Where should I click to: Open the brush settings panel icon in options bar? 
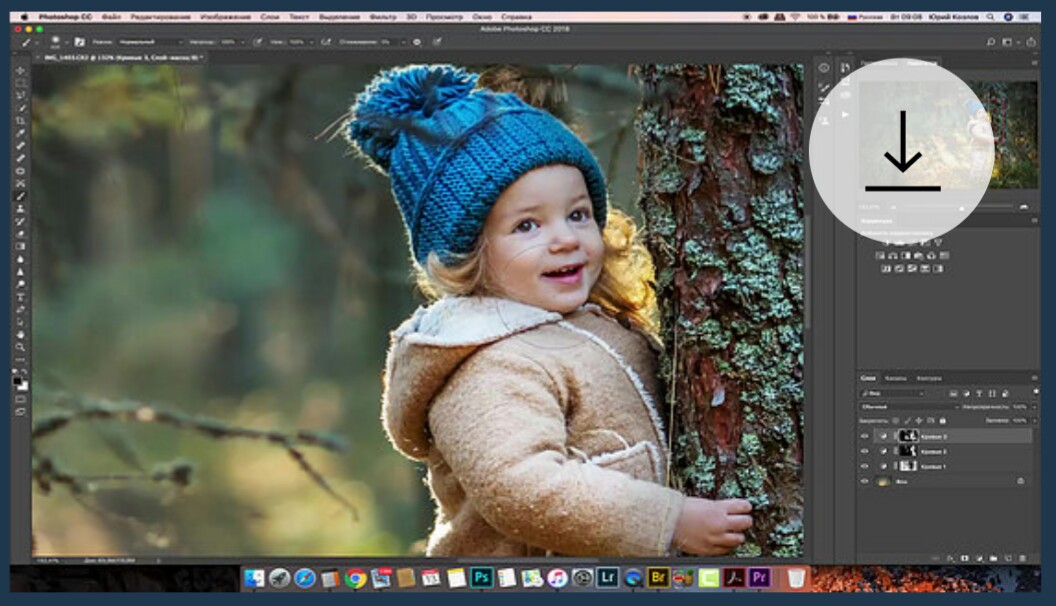pos(79,42)
